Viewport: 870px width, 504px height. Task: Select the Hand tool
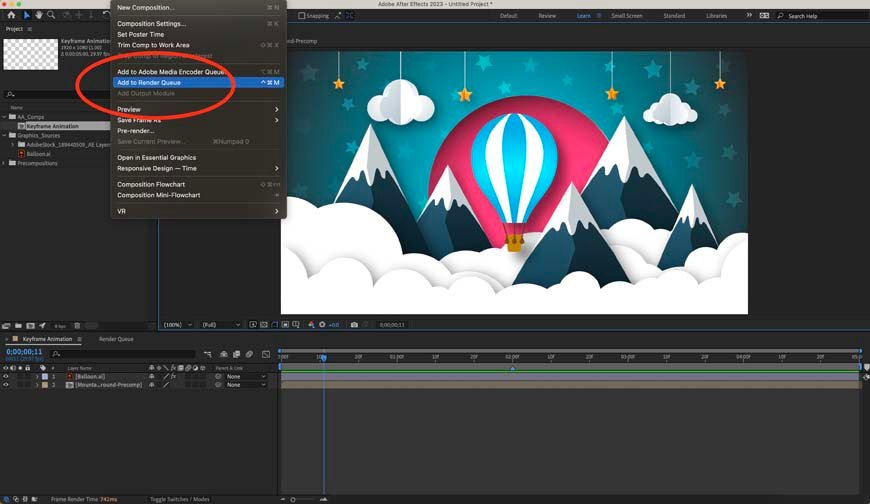(39, 15)
